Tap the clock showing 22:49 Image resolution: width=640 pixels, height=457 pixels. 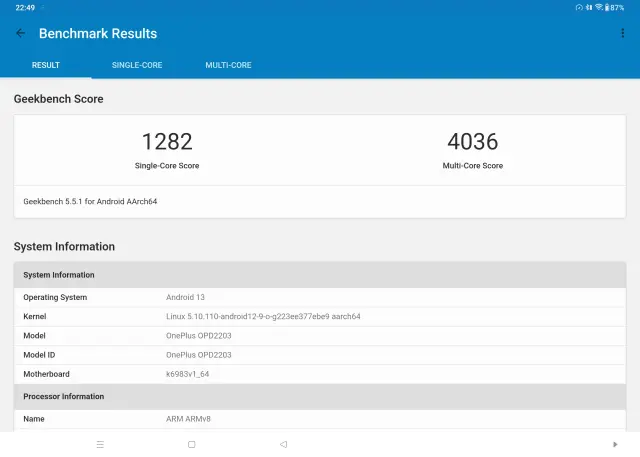point(25,7)
